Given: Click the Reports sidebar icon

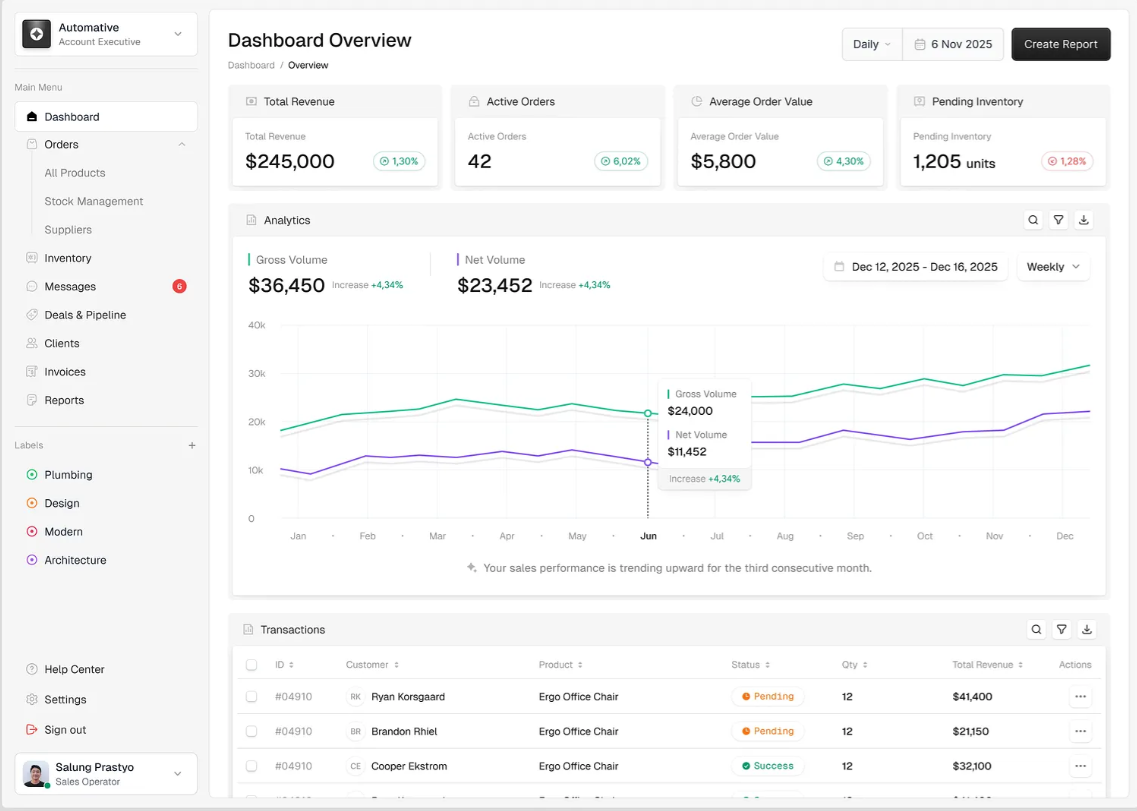Looking at the screenshot, I should (32, 400).
